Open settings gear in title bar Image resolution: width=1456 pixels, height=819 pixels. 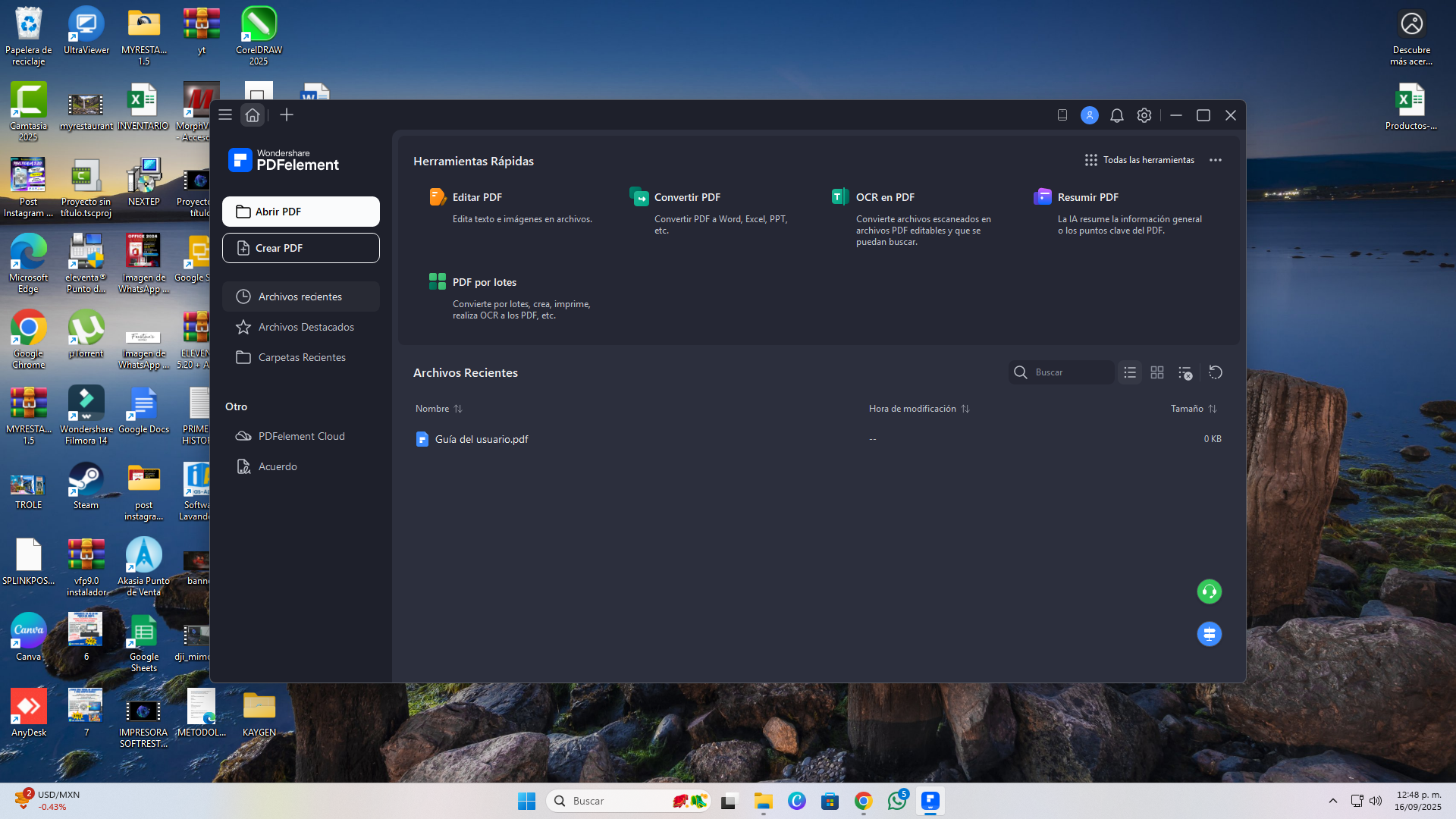pos(1144,115)
